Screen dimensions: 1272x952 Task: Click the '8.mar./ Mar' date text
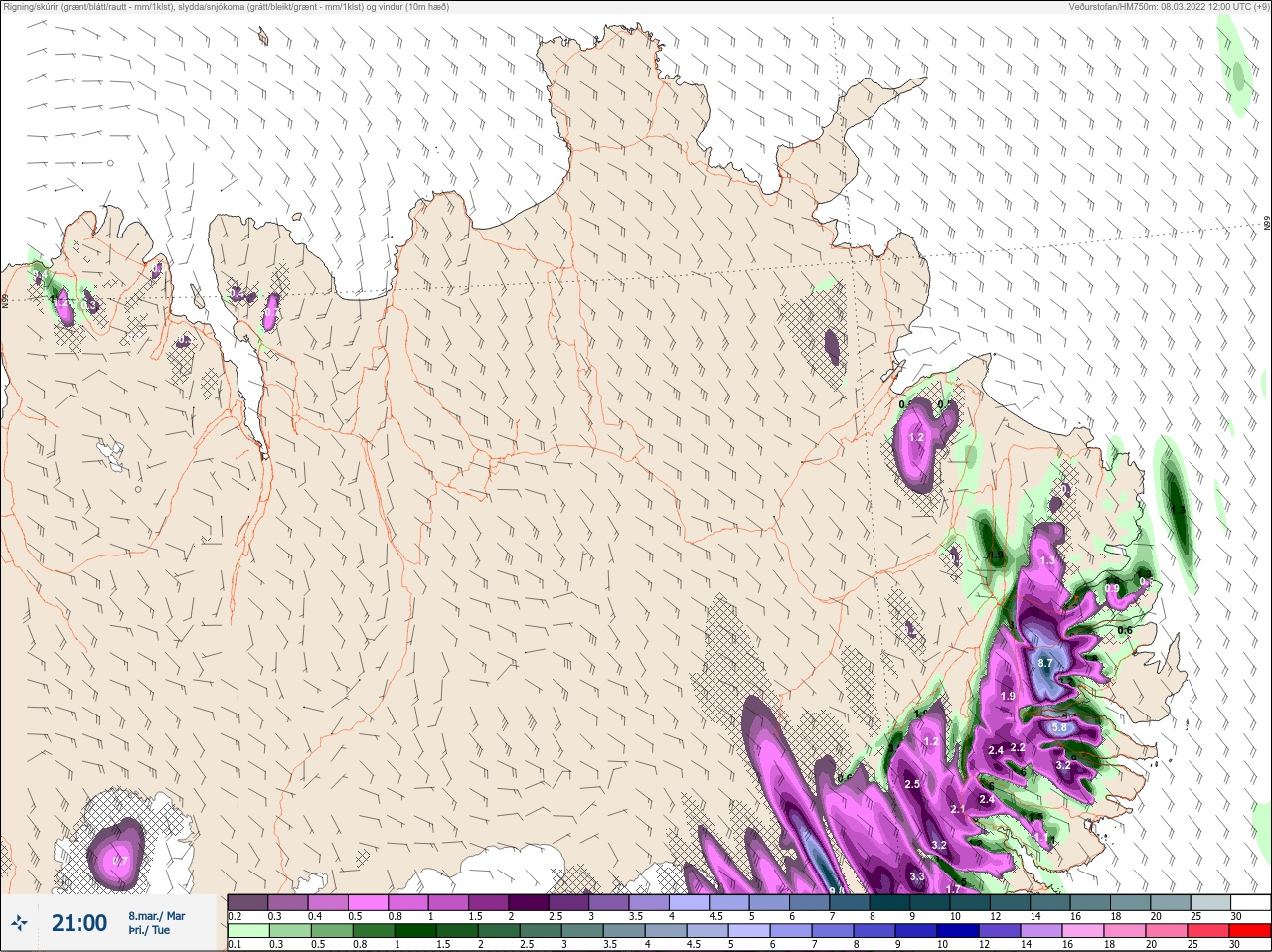tap(156, 916)
